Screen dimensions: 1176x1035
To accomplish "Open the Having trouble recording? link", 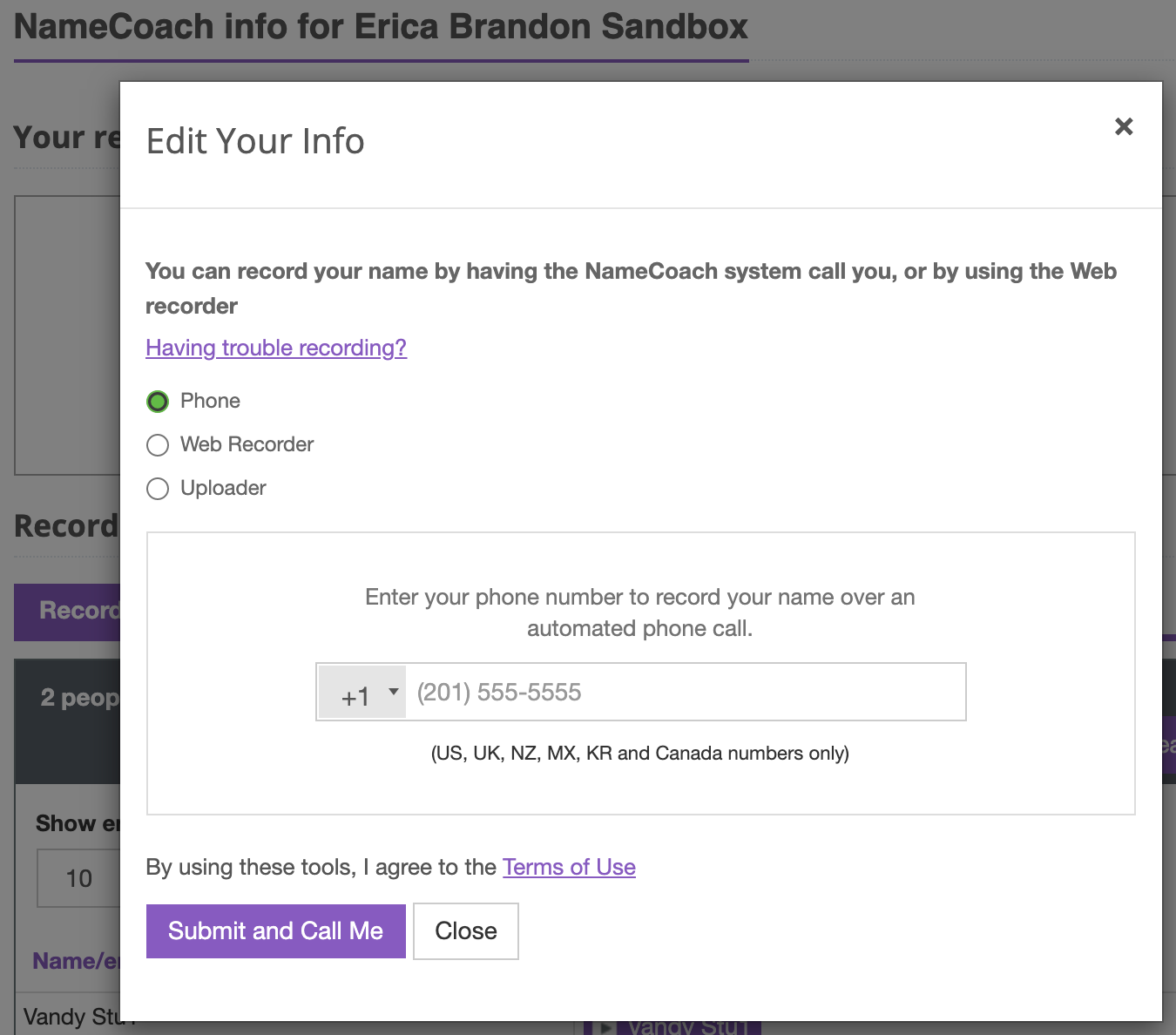I will pos(276,348).
